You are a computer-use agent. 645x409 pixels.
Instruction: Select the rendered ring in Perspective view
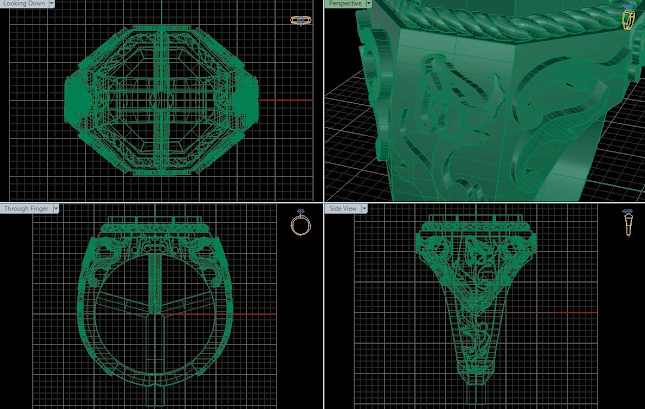pyautogui.click(x=500, y=103)
